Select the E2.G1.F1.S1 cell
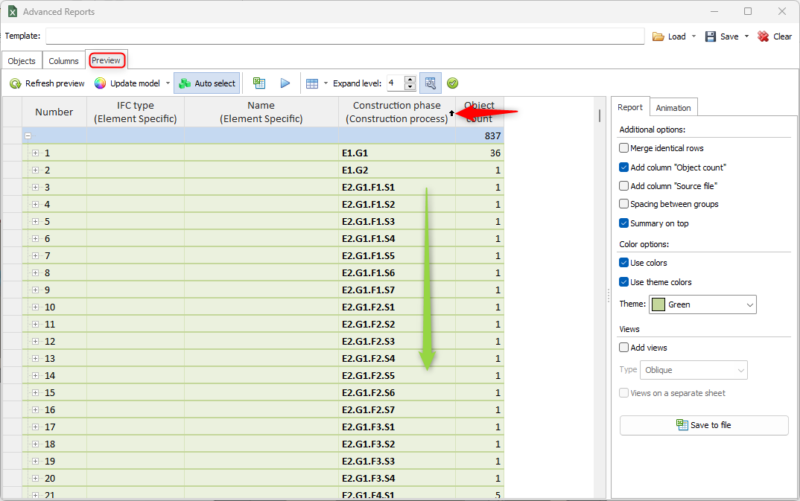Image resolution: width=800 pixels, height=501 pixels. (397, 187)
